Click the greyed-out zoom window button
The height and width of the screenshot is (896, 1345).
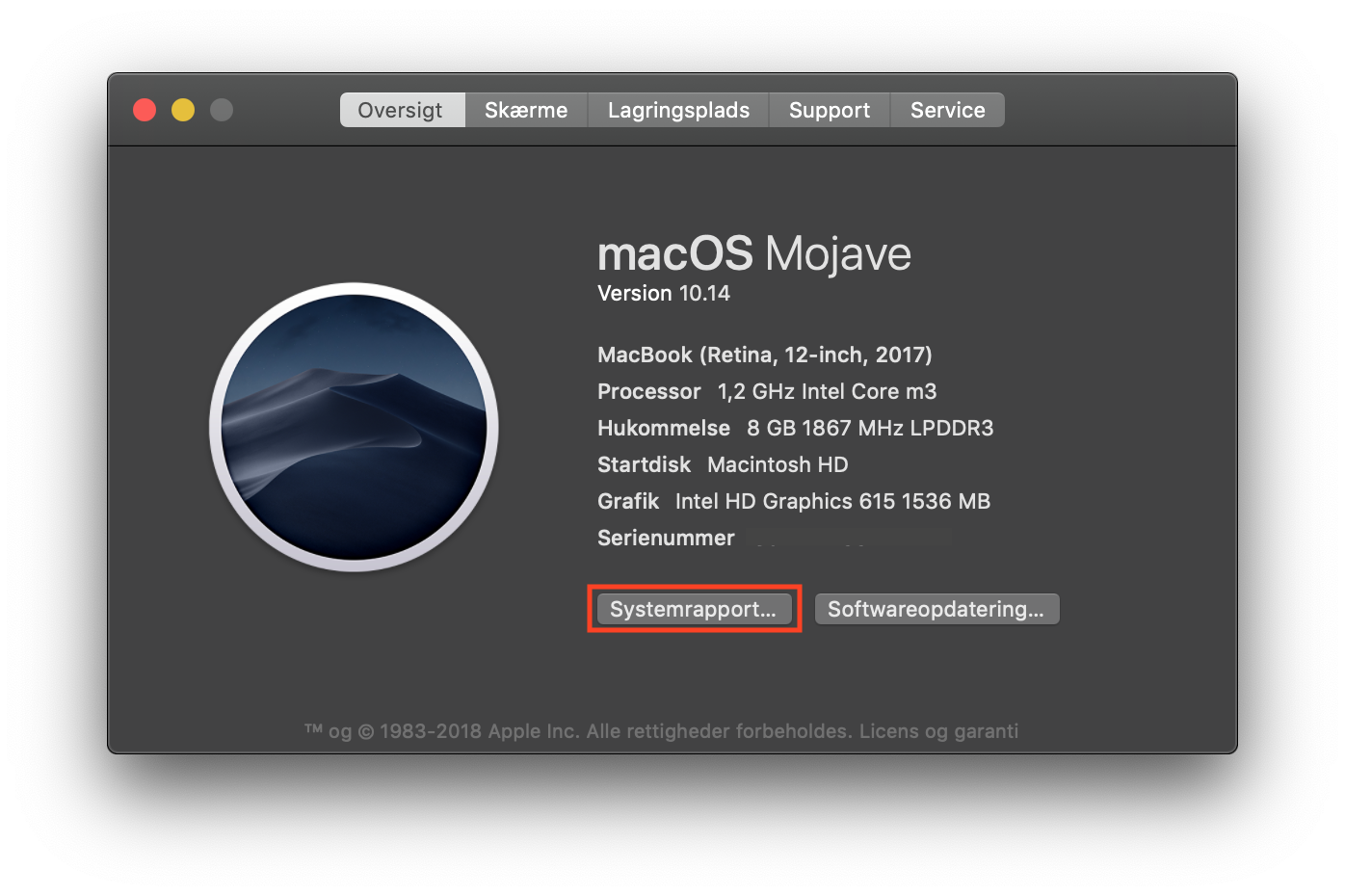(222, 110)
